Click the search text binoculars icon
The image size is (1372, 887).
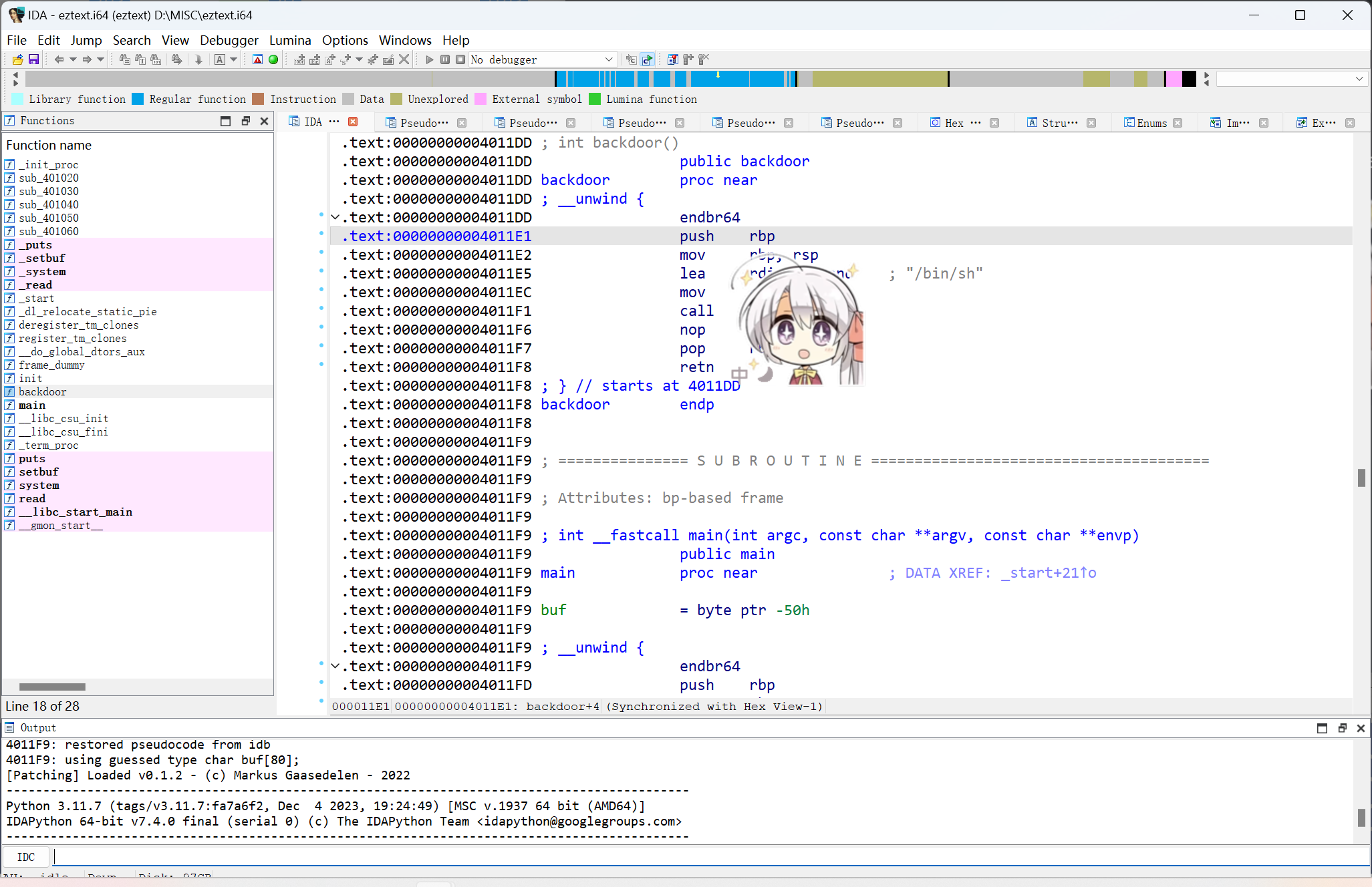(140, 59)
